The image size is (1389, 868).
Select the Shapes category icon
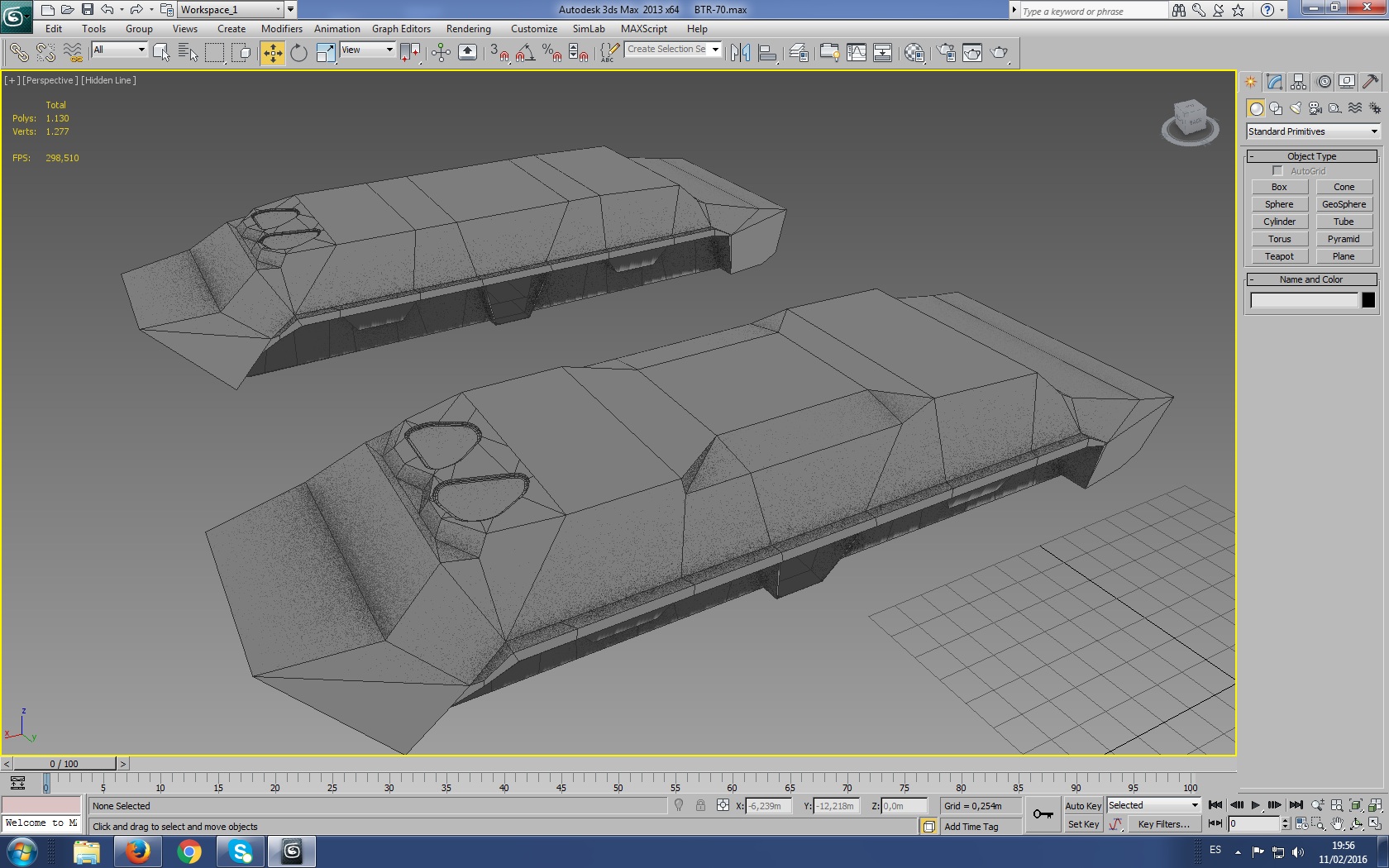1276,108
